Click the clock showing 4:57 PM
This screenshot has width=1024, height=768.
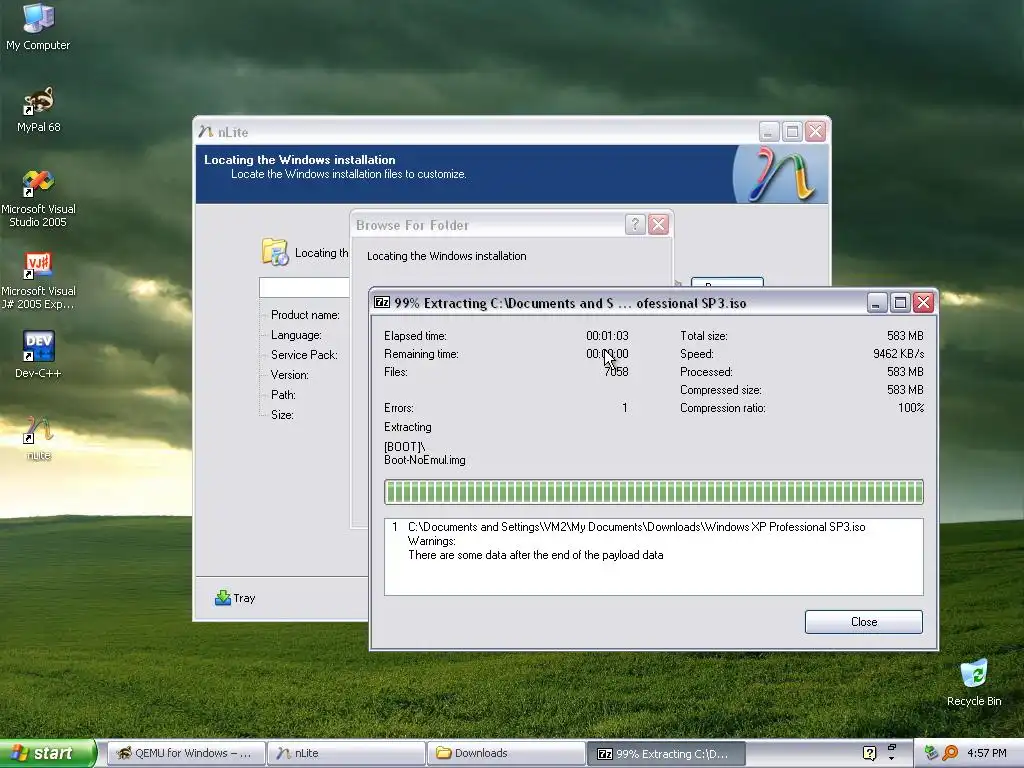(x=986, y=753)
